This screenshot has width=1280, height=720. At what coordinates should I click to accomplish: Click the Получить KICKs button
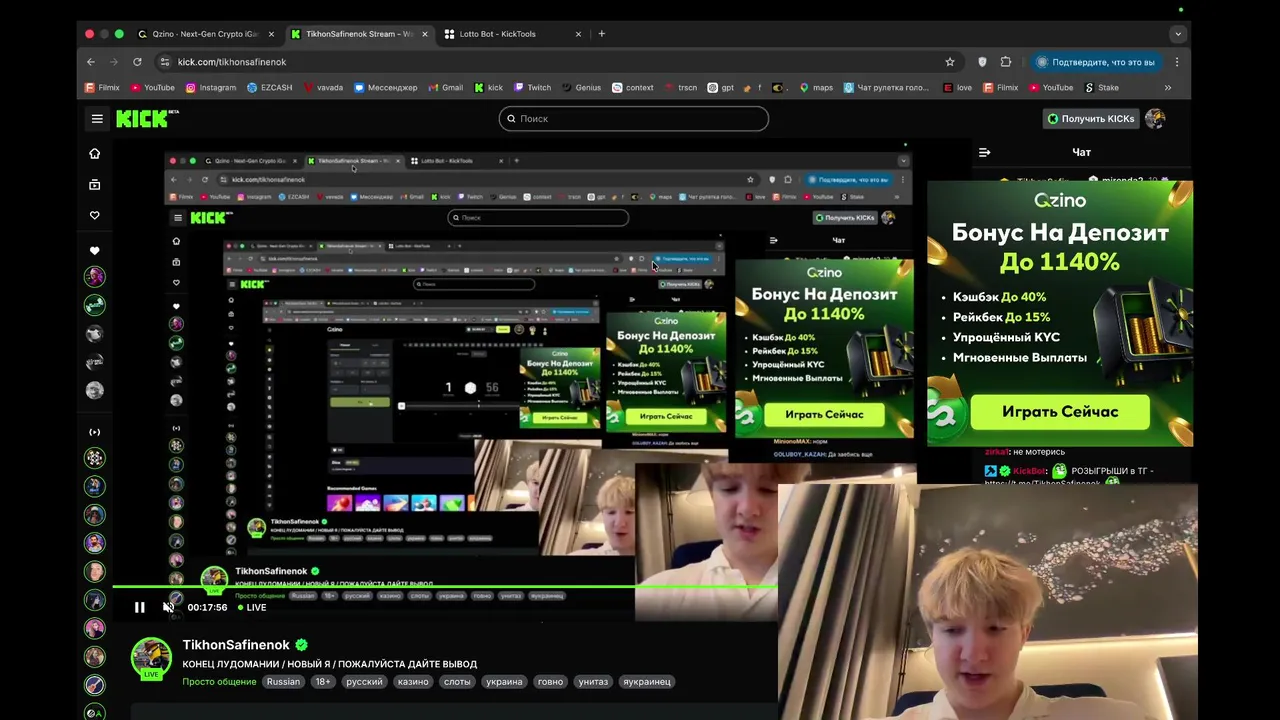pyautogui.click(x=1090, y=119)
